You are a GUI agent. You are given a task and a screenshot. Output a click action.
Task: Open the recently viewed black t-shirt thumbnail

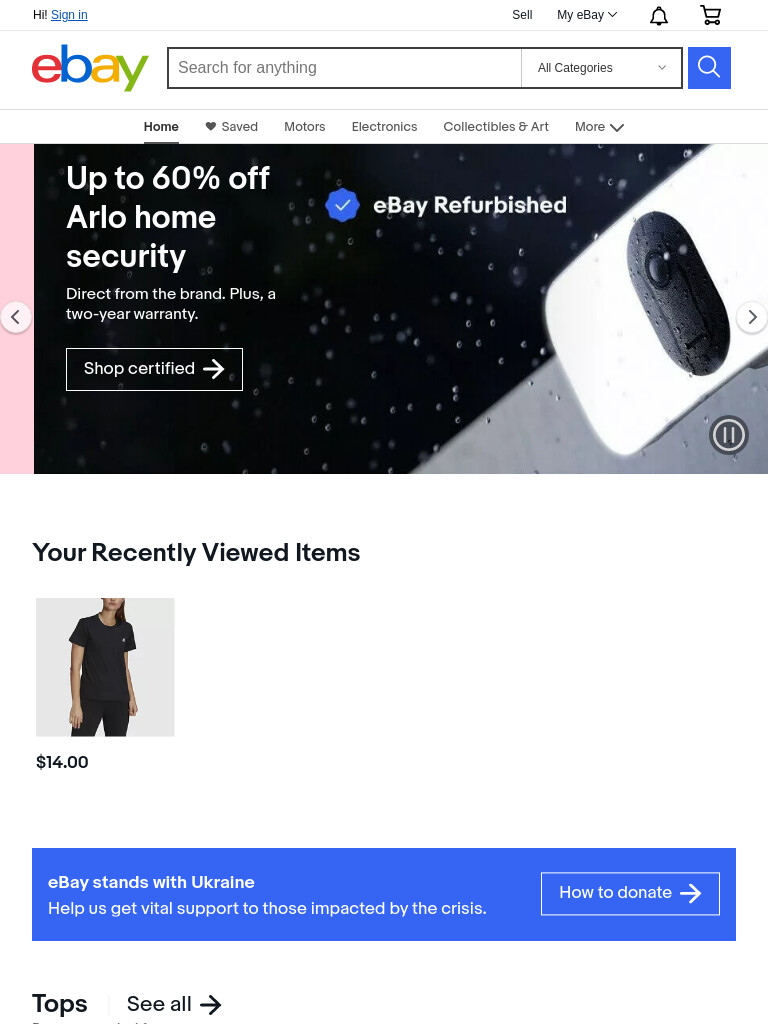(x=105, y=667)
